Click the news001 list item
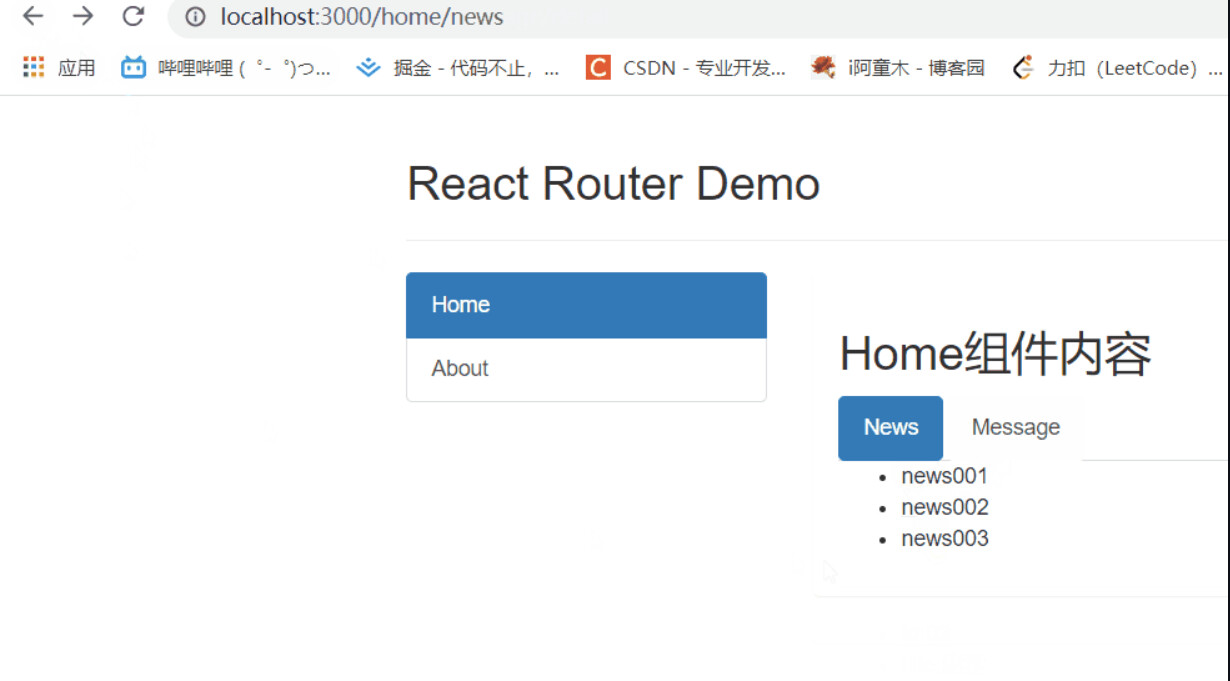 pos(944,476)
